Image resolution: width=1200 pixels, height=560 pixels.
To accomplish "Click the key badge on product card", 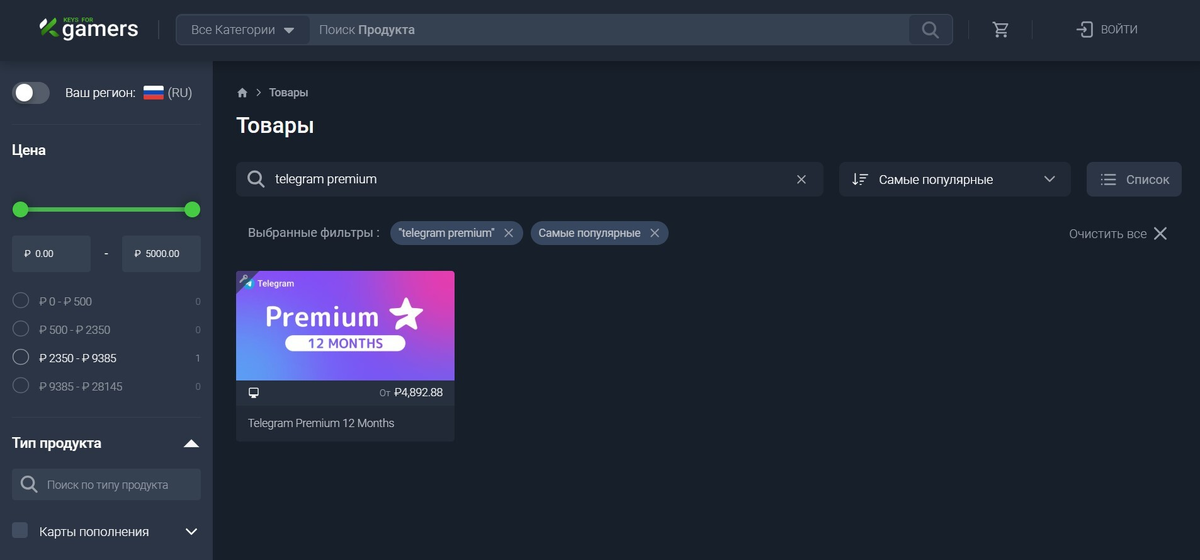I will click(243, 278).
